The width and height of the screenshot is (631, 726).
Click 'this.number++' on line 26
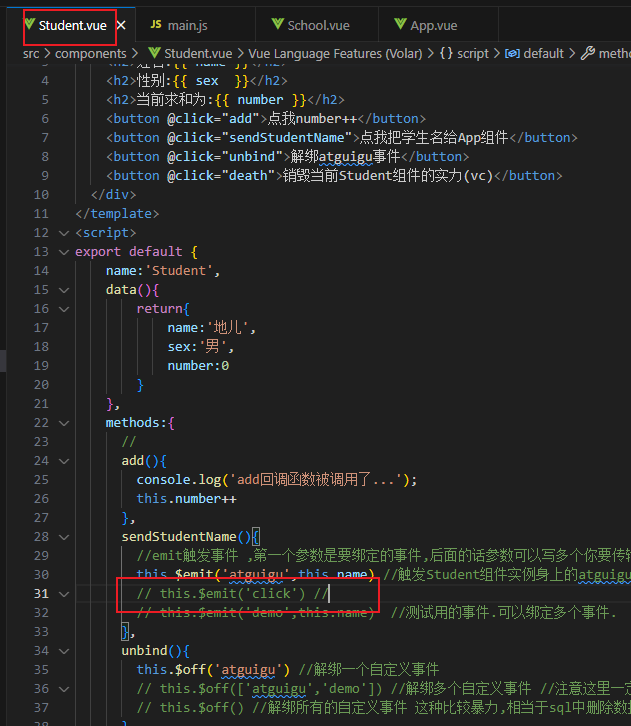(x=186, y=499)
